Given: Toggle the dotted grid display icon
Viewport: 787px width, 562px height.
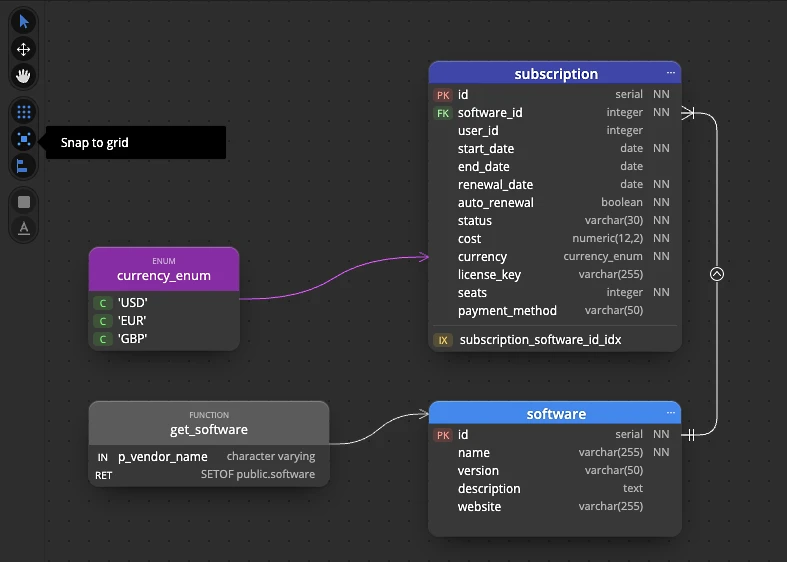Looking at the screenshot, I should coord(24,112).
